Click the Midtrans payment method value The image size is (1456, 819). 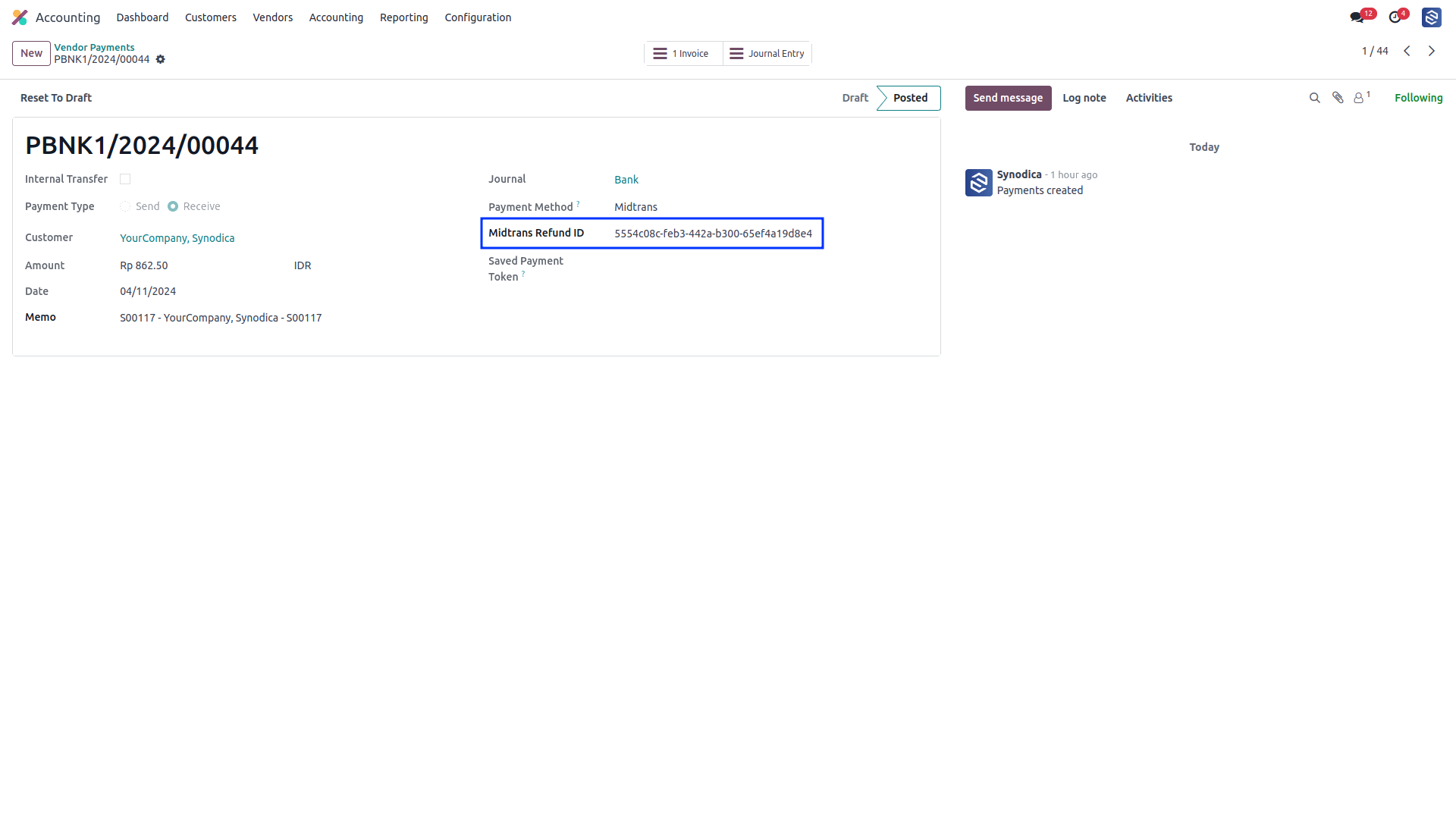click(x=635, y=208)
